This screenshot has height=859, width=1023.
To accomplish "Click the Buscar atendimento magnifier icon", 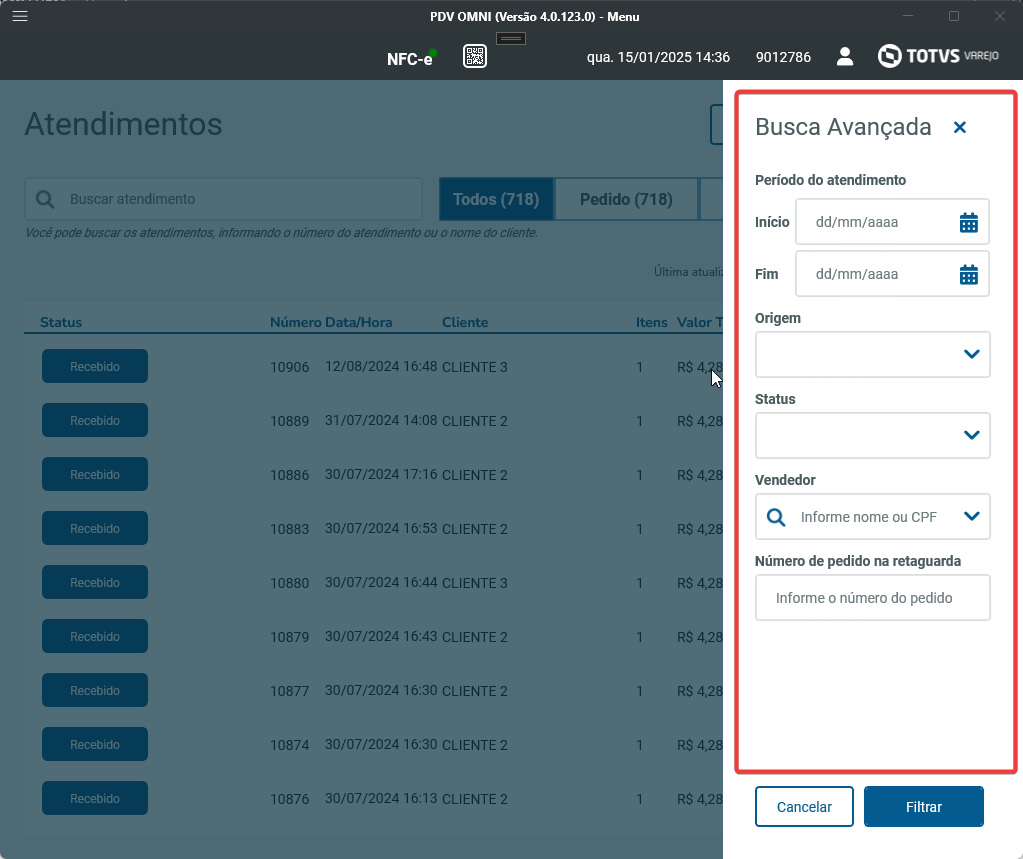I will (x=45, y=200).
